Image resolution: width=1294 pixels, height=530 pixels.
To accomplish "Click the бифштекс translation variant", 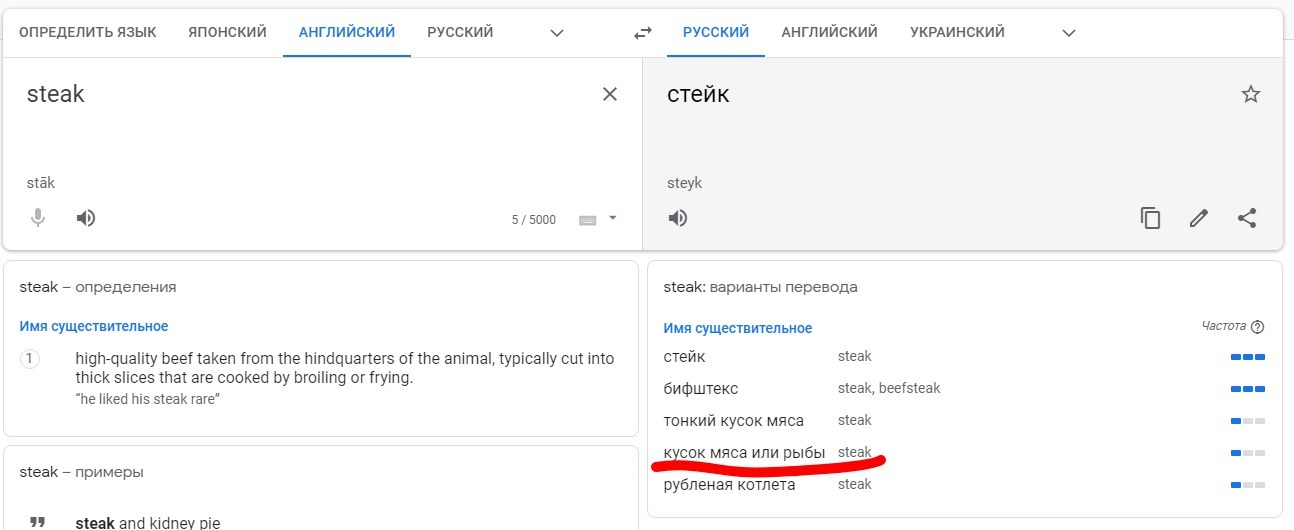I will (701, 388).
